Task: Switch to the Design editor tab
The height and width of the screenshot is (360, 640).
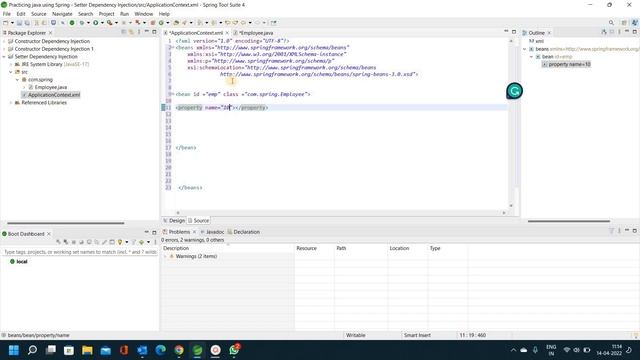Action: (174, 220)
